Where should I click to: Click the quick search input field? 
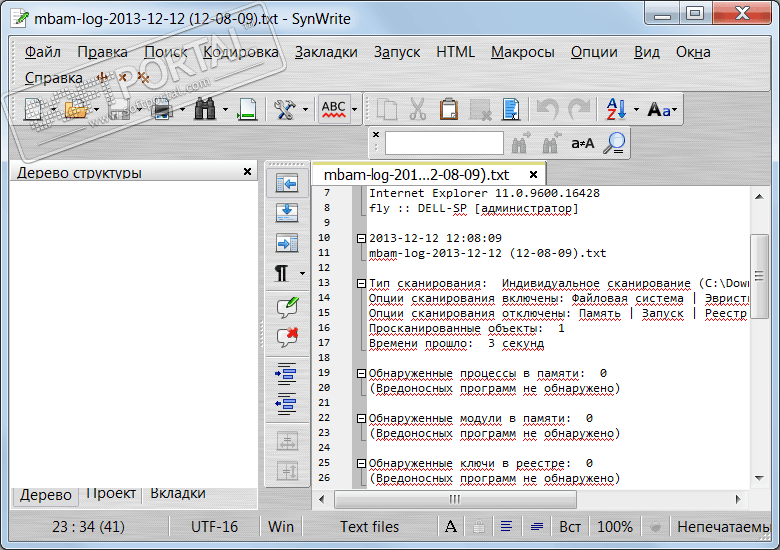[x=444, y=143]
